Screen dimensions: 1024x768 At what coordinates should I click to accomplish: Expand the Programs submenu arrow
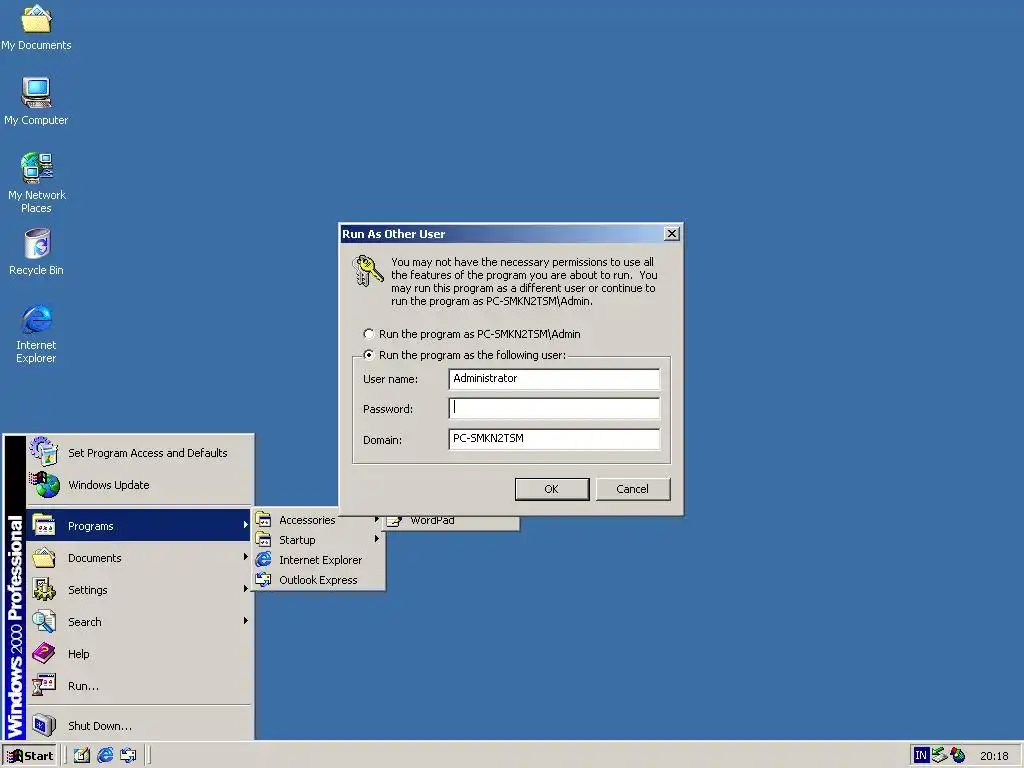[246, 525]
